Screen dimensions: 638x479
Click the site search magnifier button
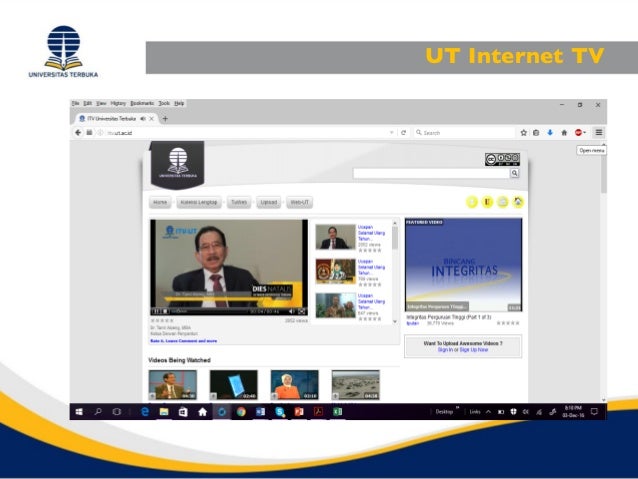point(515,173)
